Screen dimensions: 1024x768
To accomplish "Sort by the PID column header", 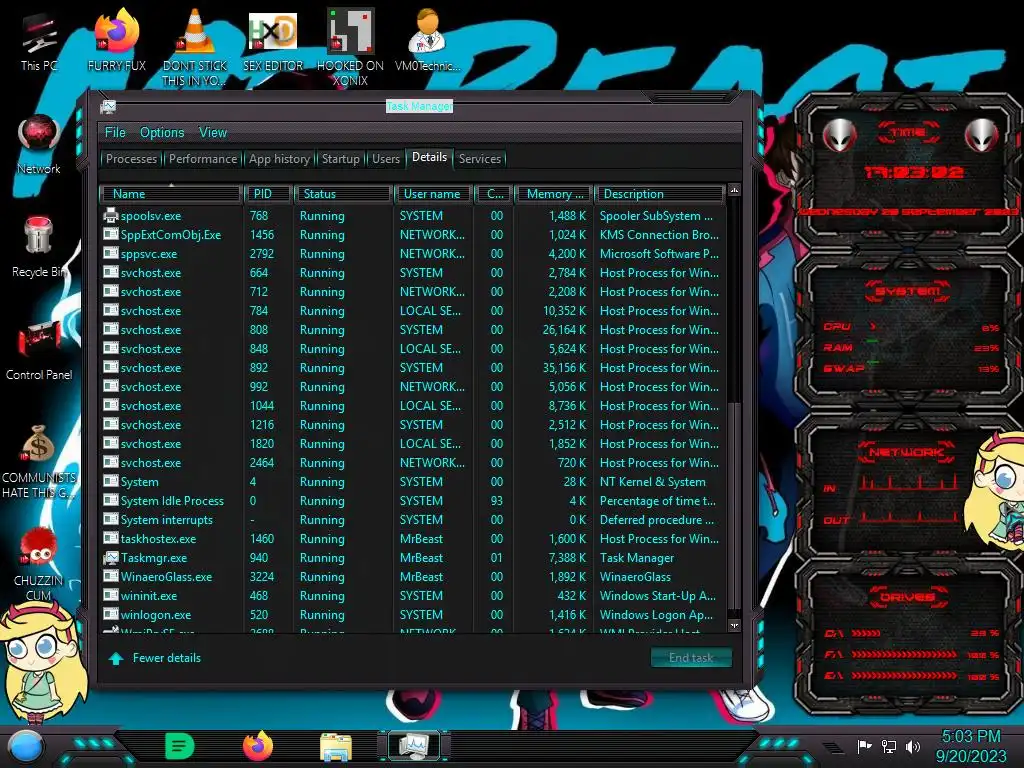I will point(268,194).
